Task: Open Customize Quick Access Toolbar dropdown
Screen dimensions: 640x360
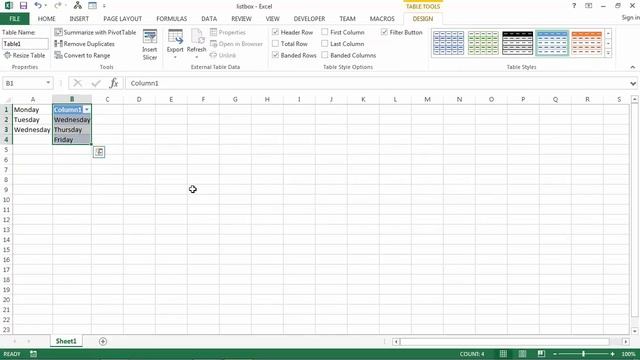Action: [x=104, y=6]
